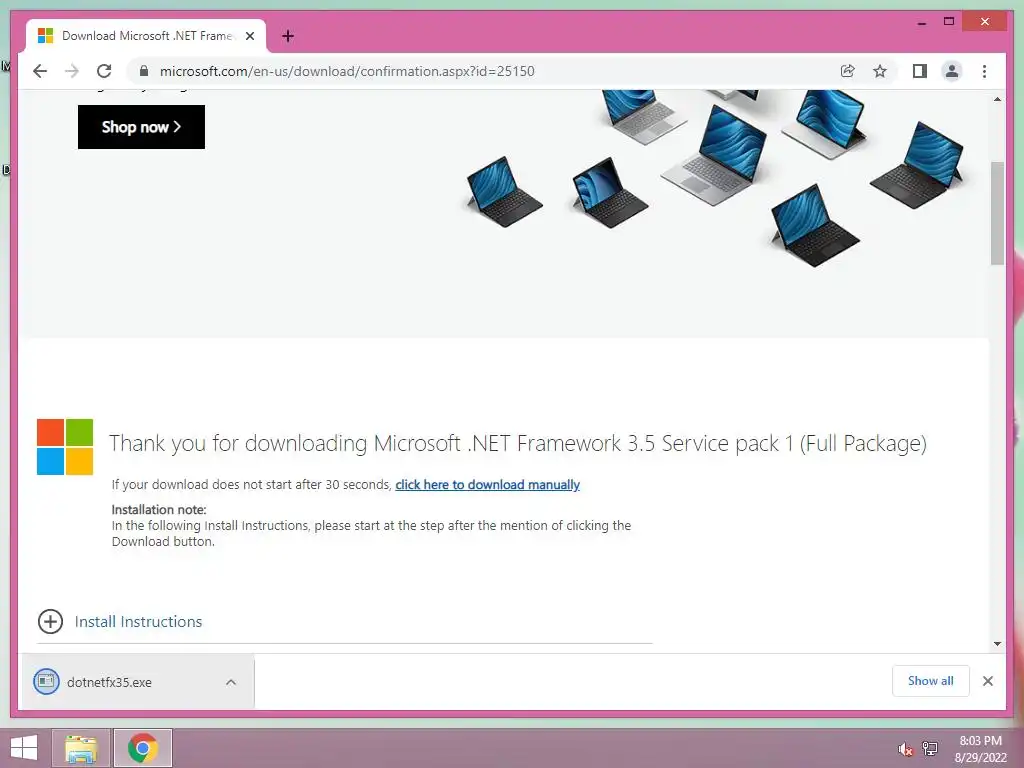
Task: Minimize the Chrome window
Action: (x=921, y=22)
